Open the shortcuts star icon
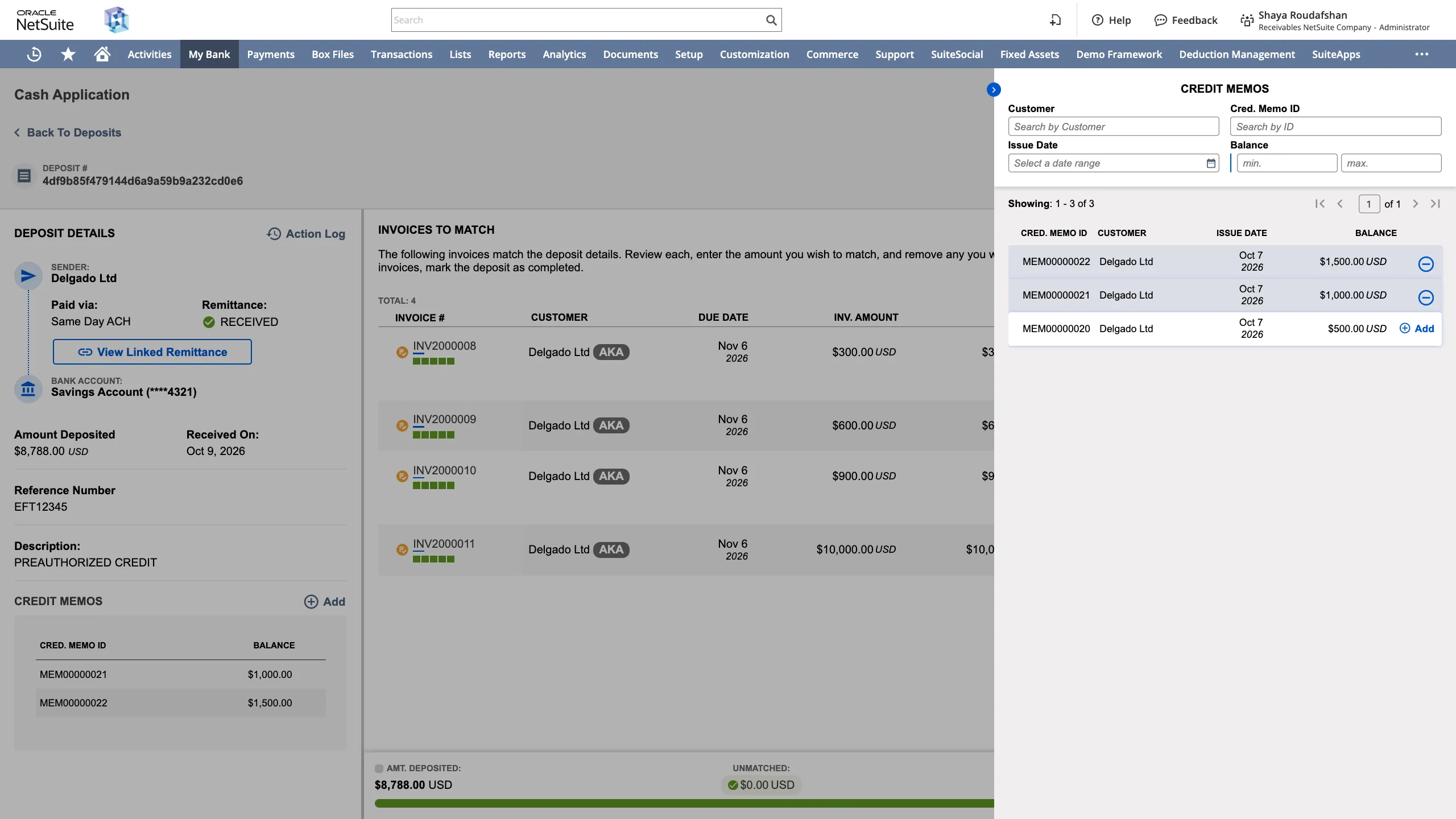The height and width of the screenshot is (819, 1456). [68, 54]
